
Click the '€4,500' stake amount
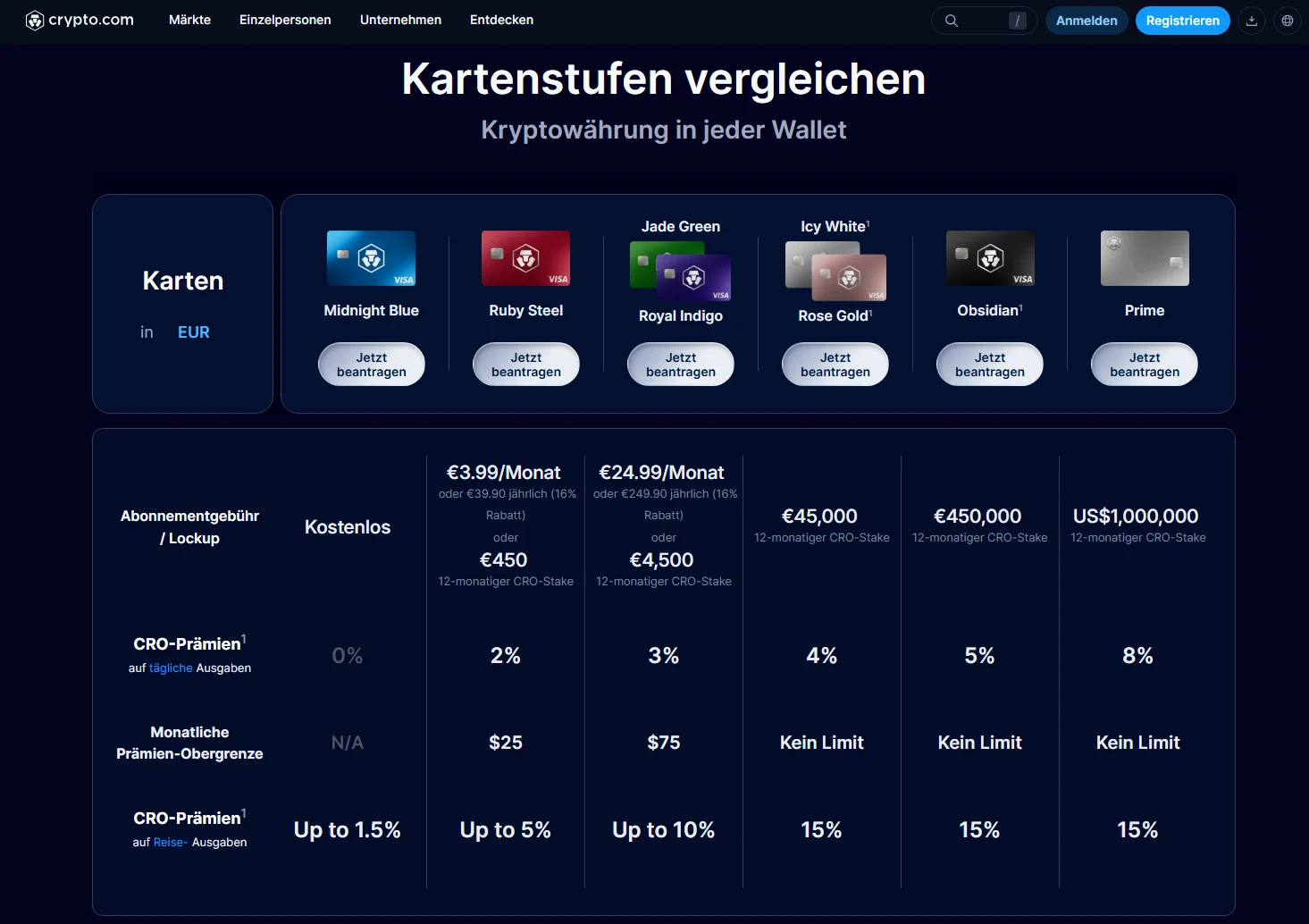(x=661, y=560)
